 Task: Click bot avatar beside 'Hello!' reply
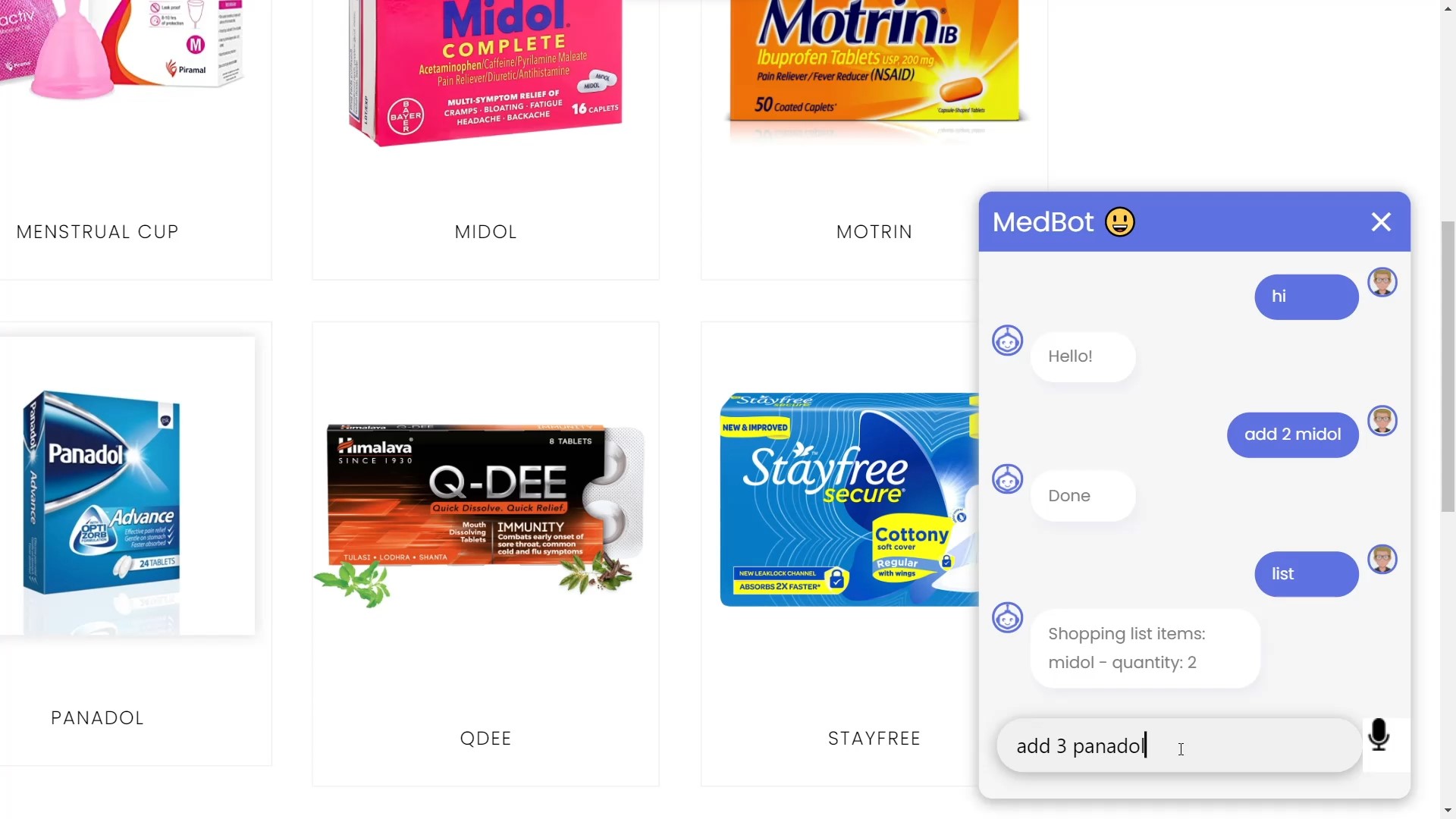(x=1008, y=340)
